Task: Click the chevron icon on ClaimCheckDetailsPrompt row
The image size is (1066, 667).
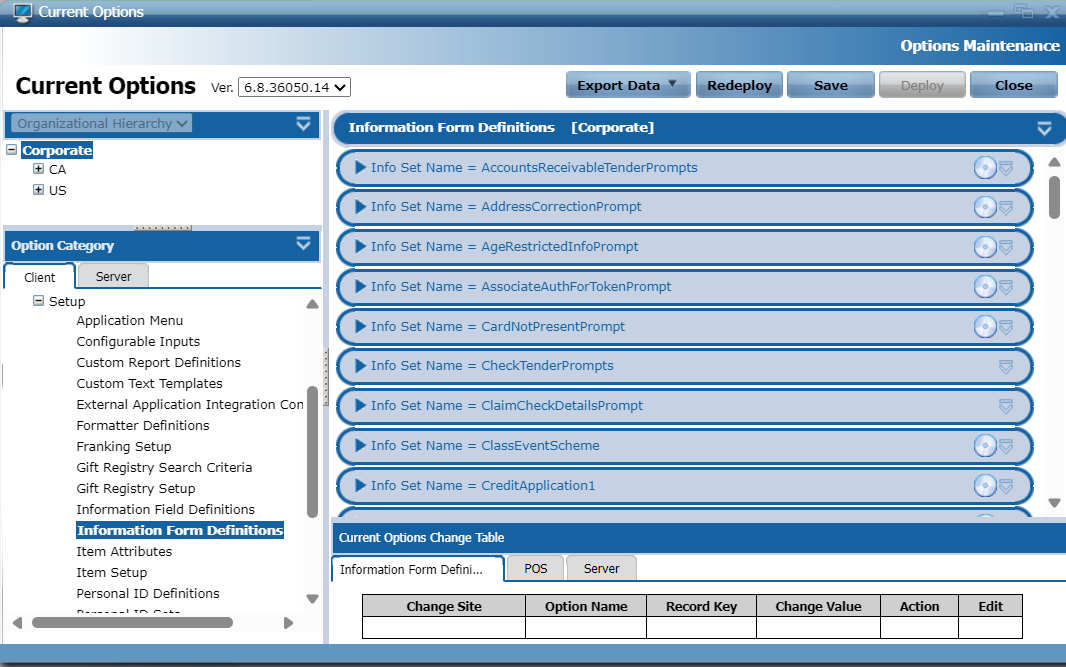Action: tap(1006, 406)
